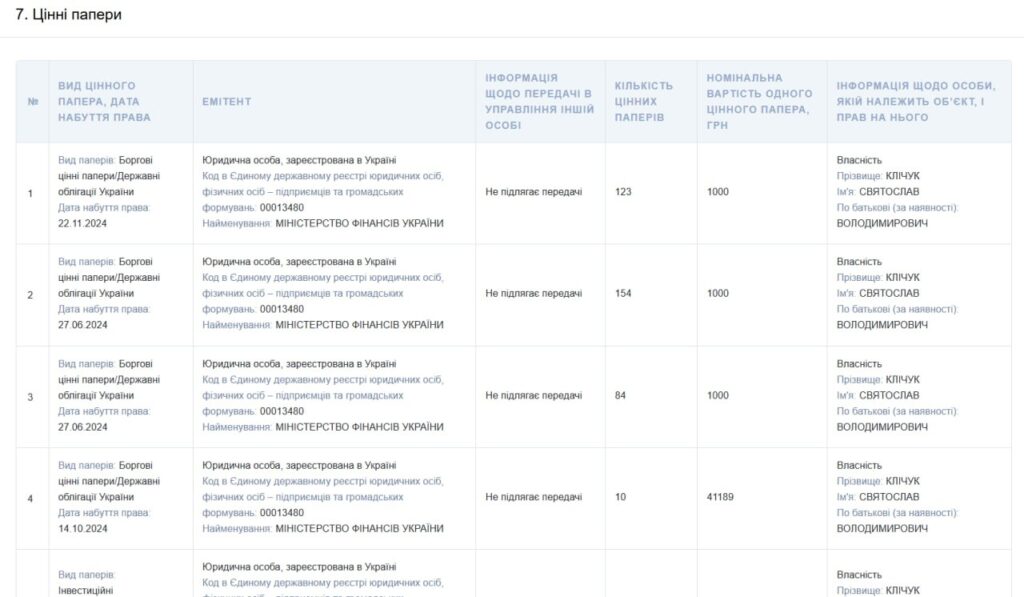The width and height of the screenshot is (1024, 597).
Task: Select surname 'КЛІЧУК' in row 1
Action: click(x=903, y=176)
